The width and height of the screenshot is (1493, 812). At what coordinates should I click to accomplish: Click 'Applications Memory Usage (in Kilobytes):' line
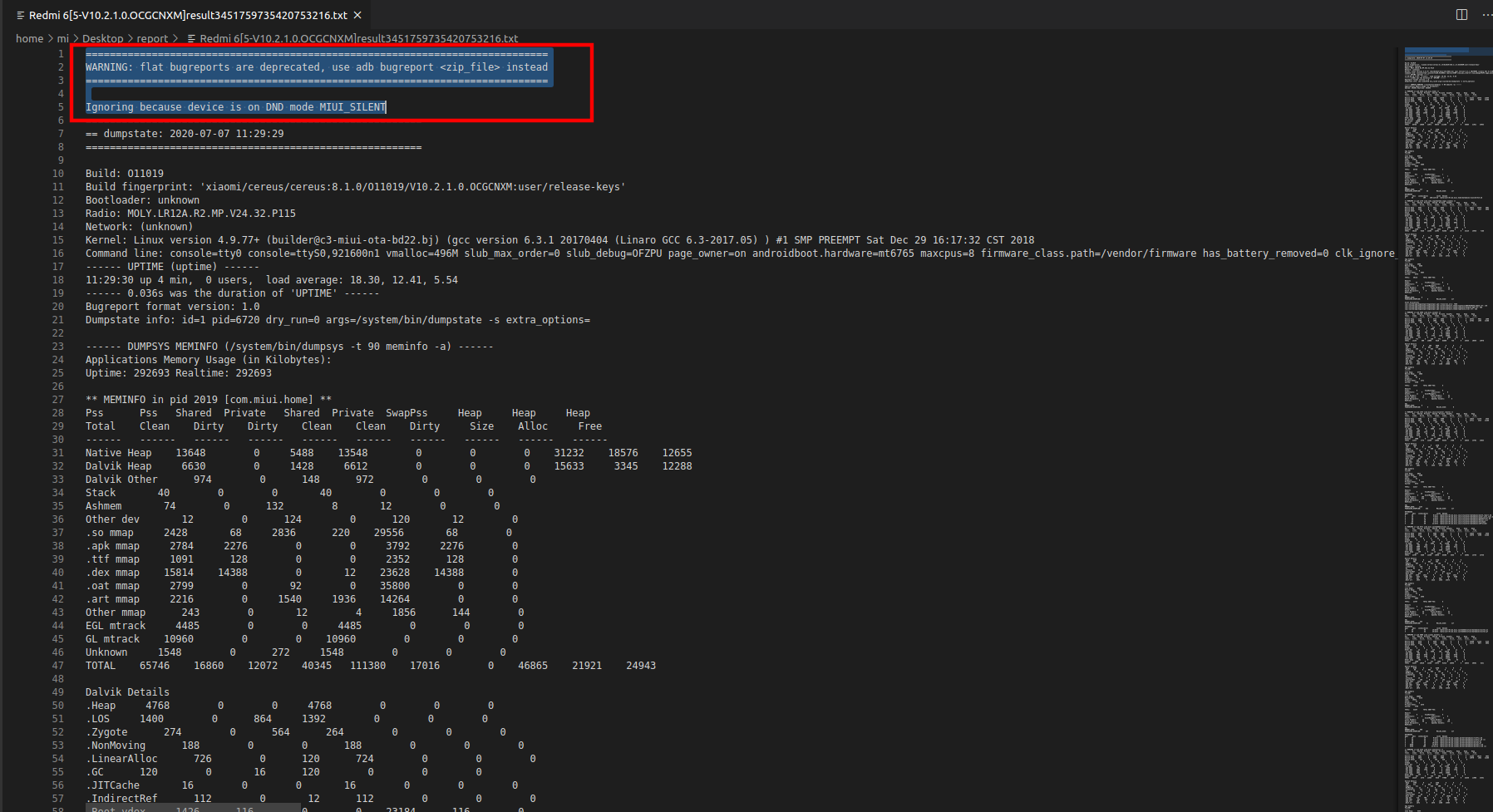pos(209,360)
